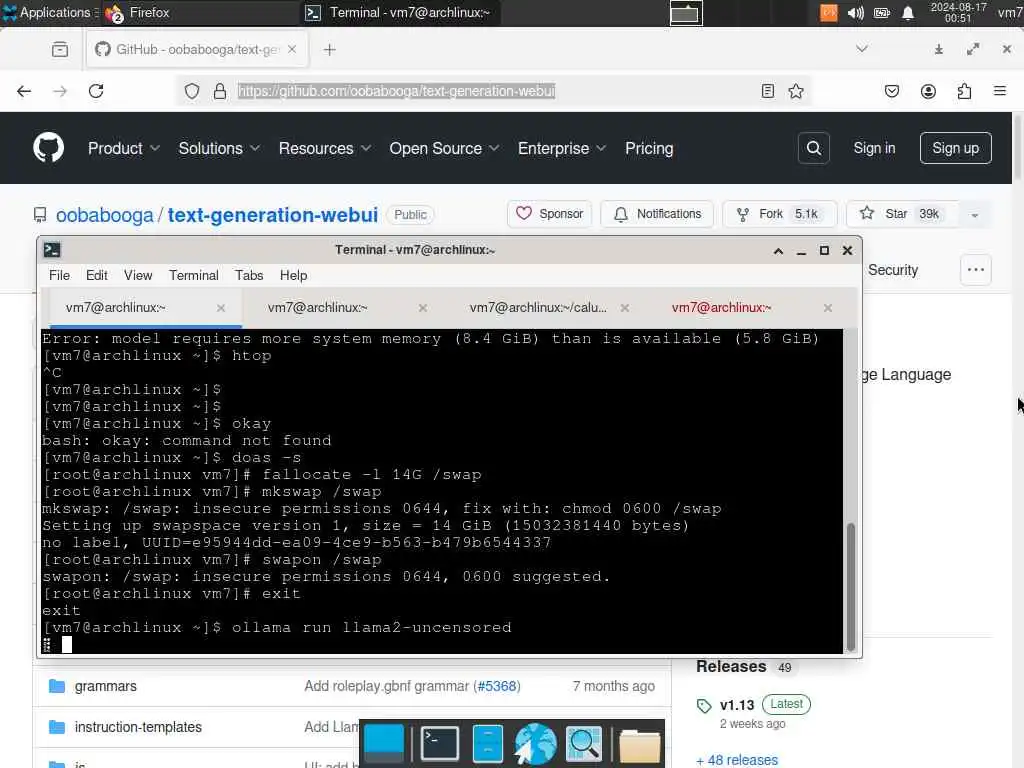The image size is (1024, 768).
Task: Open terminal Edit menu
Action: click(x=97, y=276)
